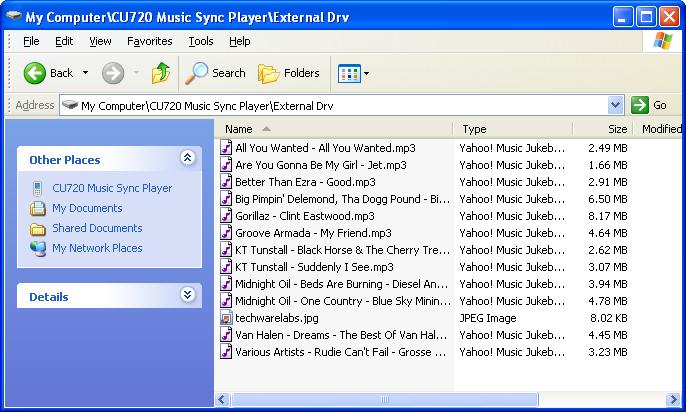Open the Back history dropdown arrow
The height and width of the screenshot is (412, 686).
click(x=86, y=73)
